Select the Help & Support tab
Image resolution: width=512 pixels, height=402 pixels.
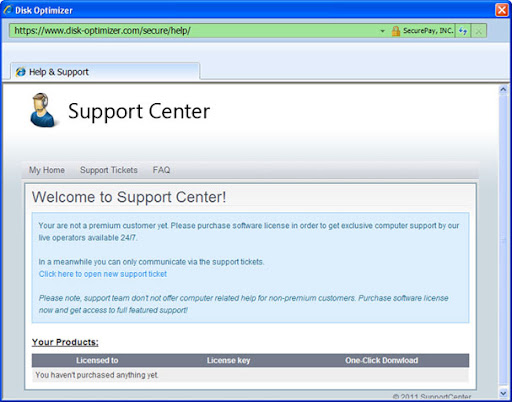(x=105, y=72)
